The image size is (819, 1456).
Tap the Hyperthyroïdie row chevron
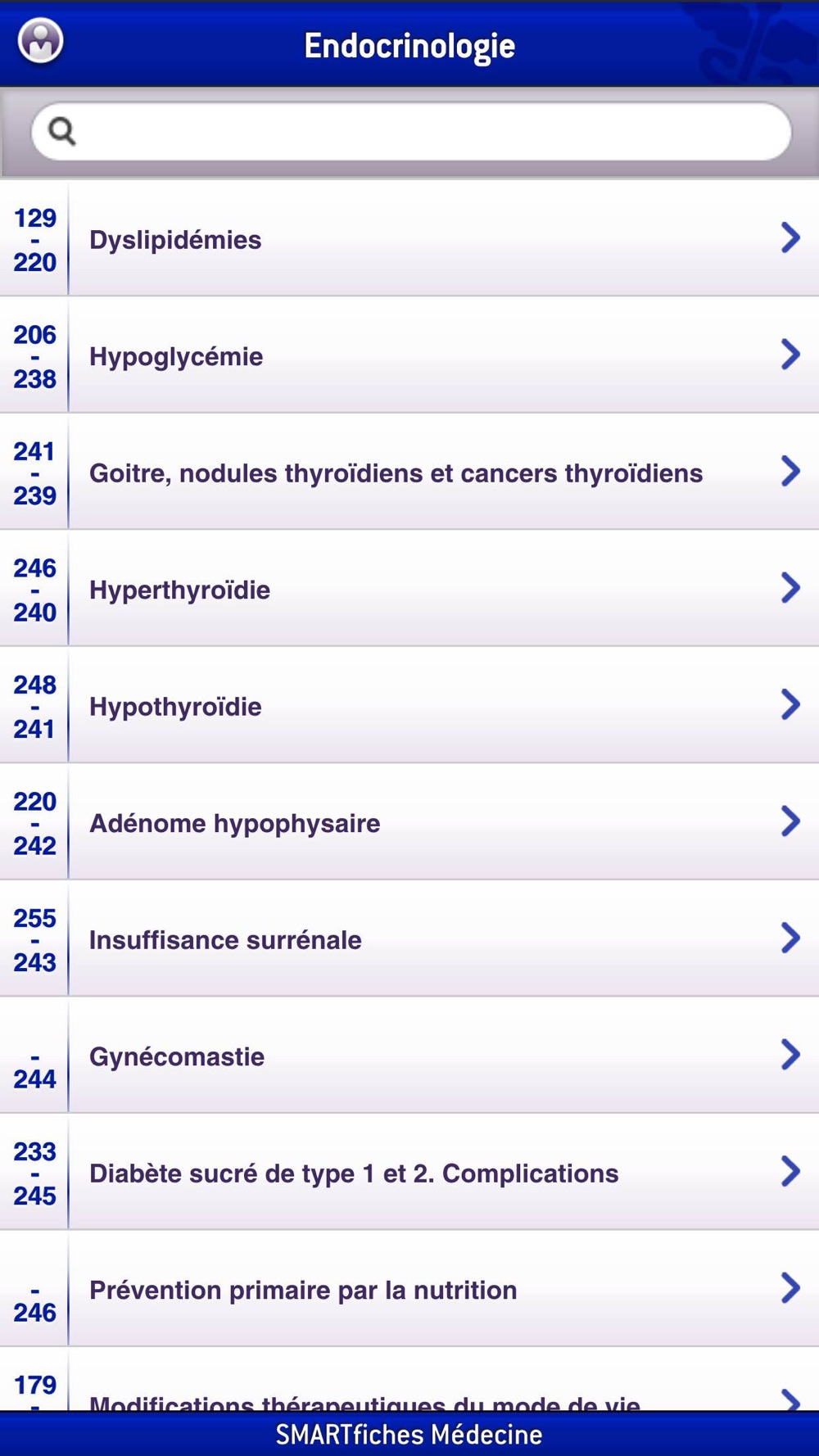pos(790,588)
